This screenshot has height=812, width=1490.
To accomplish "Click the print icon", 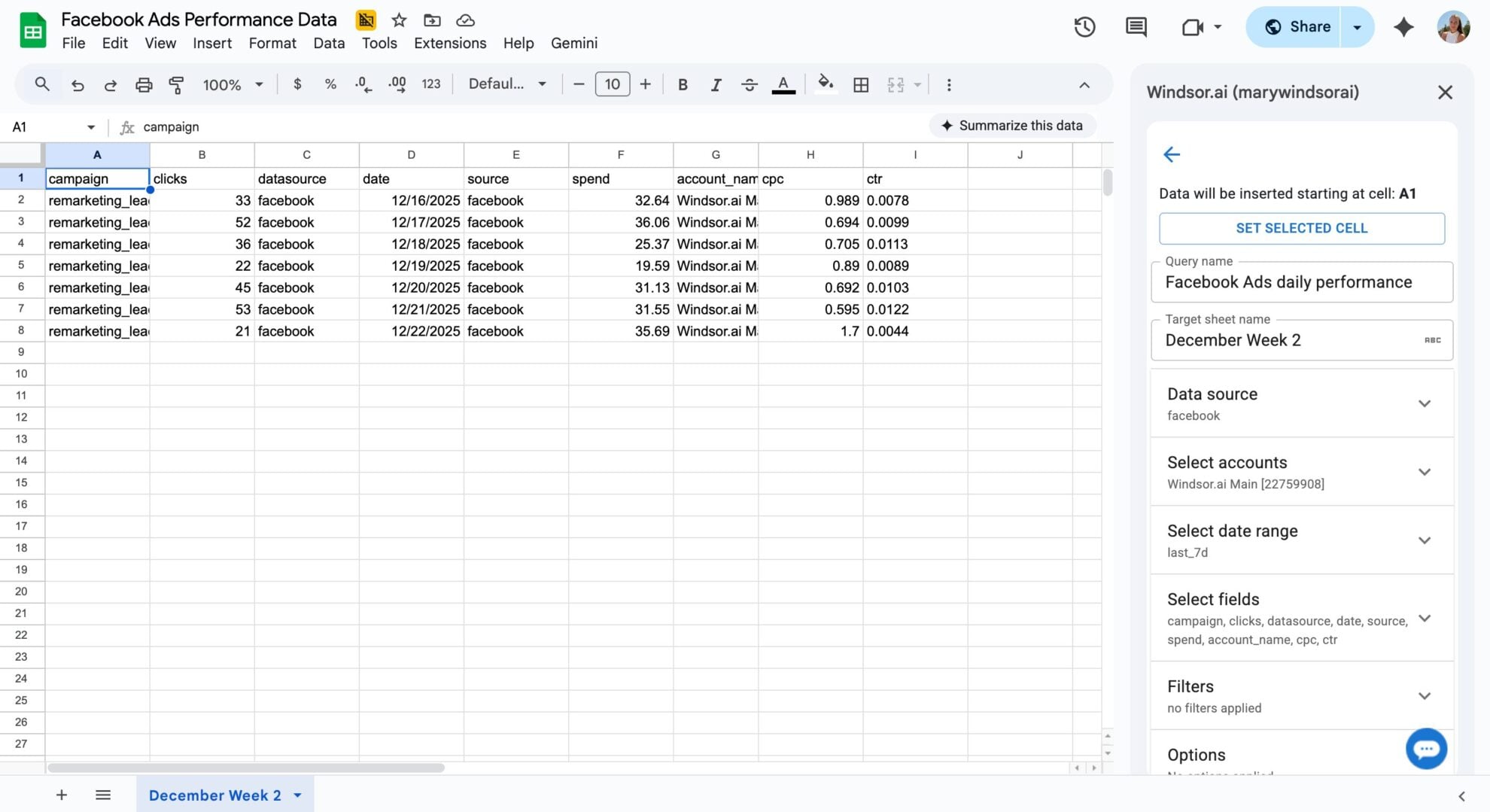I will pos(143,84).
